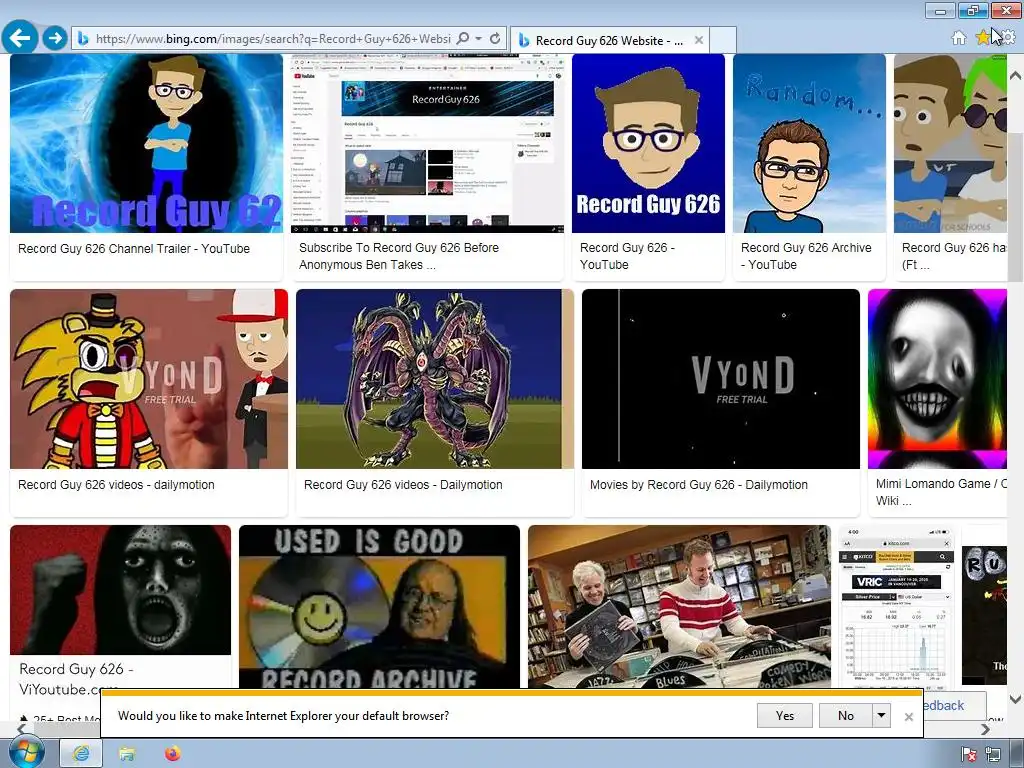
Task: Open the screaming dark figure thumbnail
Action: [x=120, y=590]
